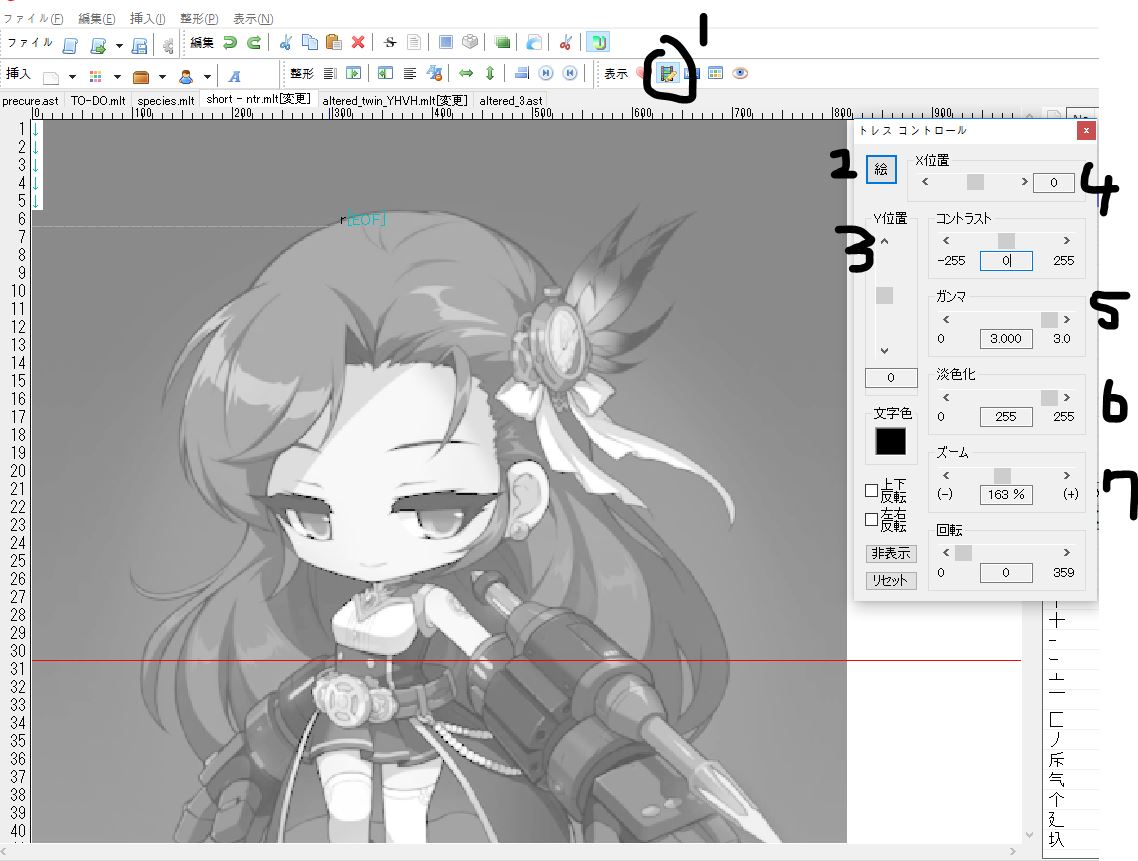This screenshot has height=861, width=1138.
Task: Expand the dropdown next to the color grid icon
Action: tap(117, 77)
